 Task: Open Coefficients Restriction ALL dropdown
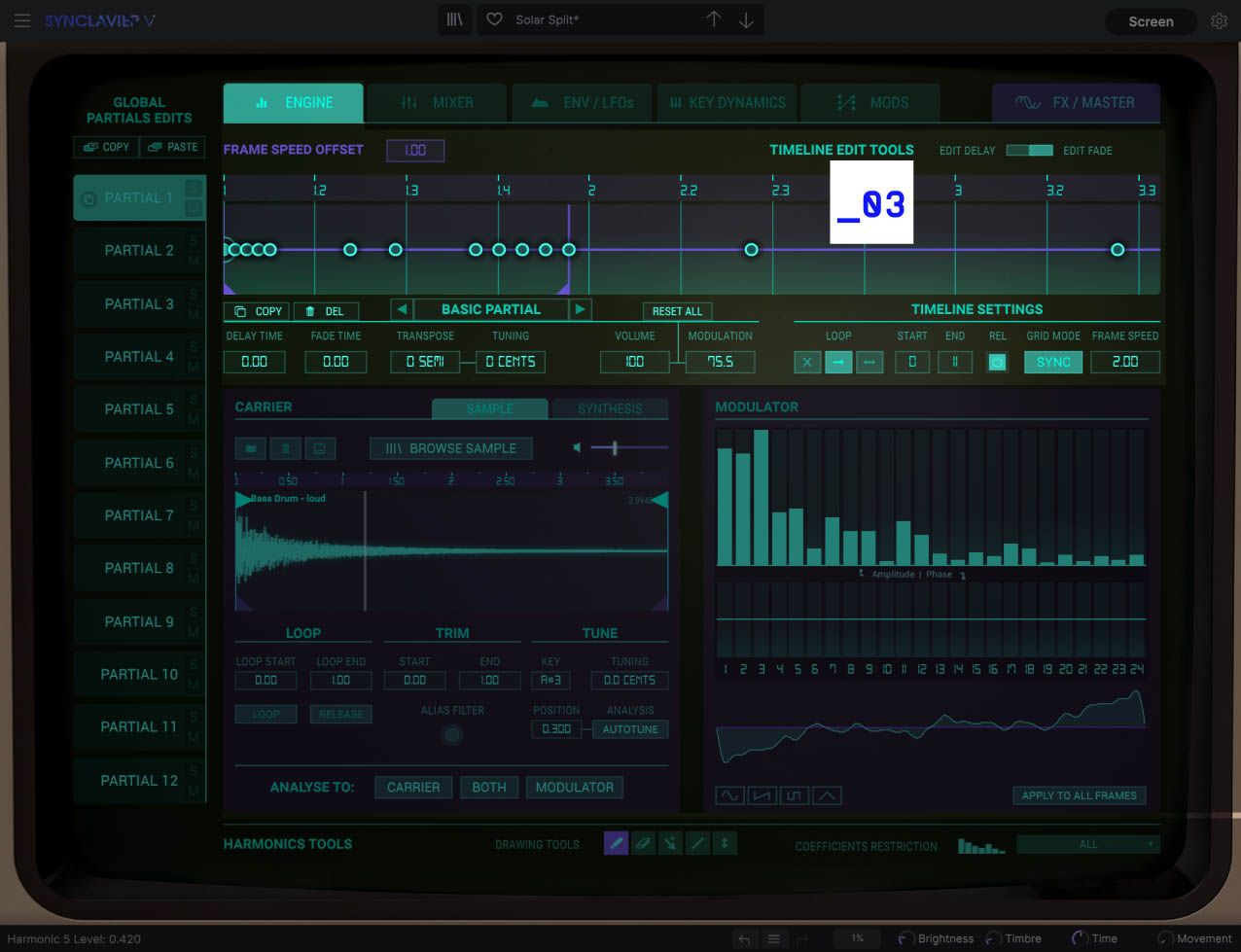[1088, 844]
